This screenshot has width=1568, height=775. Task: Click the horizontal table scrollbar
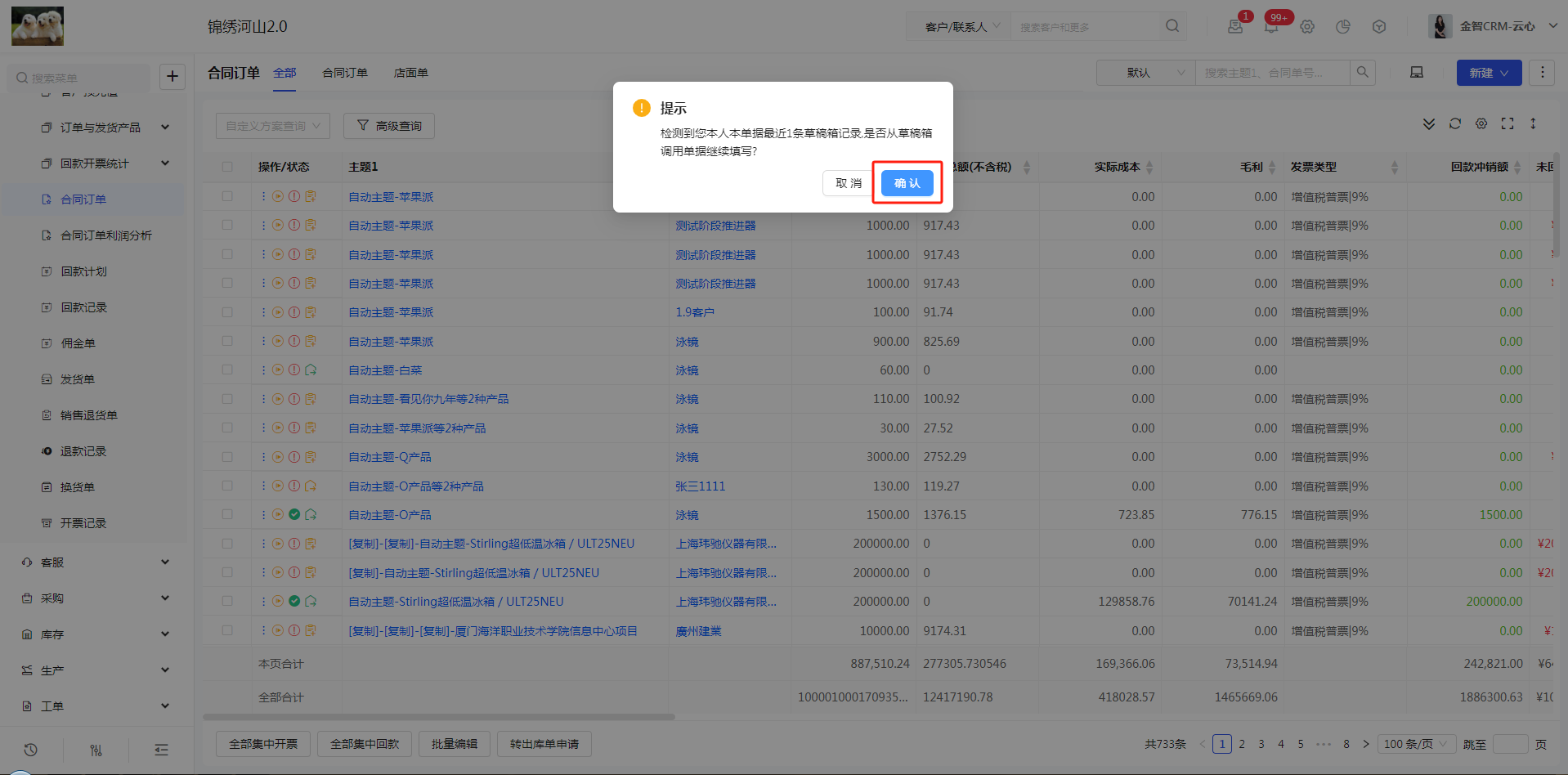click(x=439, y=717)
